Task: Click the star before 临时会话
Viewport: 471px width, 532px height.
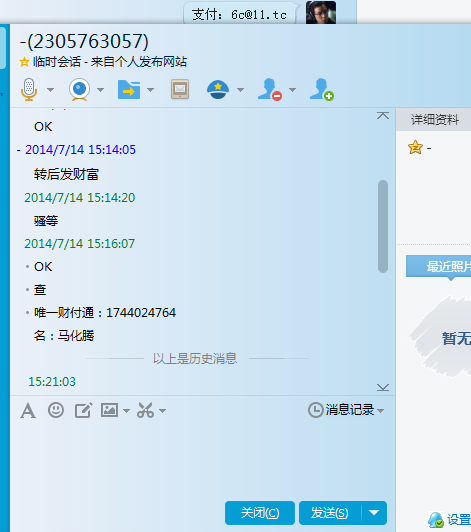Action: [24, 62]
